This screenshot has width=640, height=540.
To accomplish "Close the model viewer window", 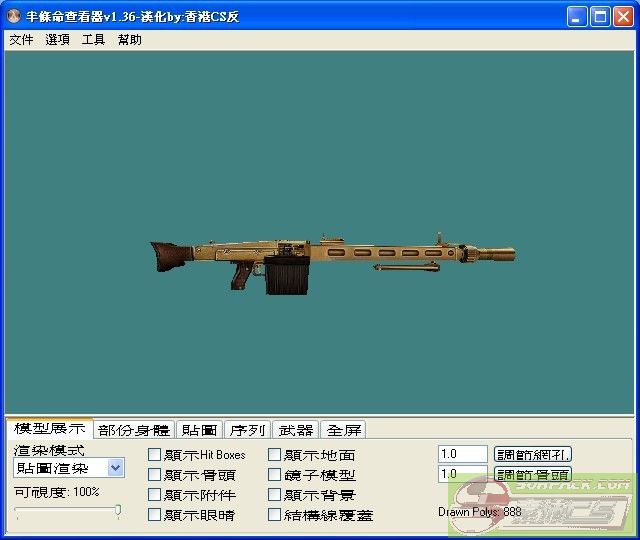I will pos(623,17).
